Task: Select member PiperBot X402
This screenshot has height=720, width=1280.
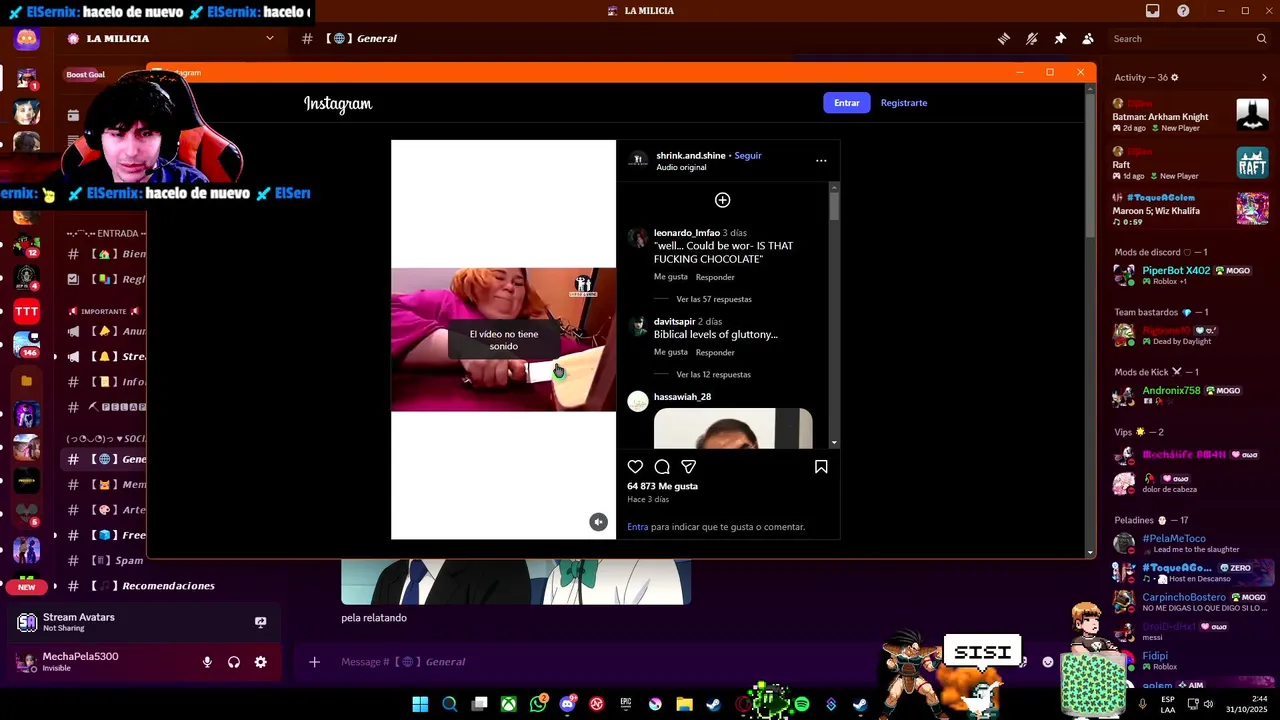Action: pyautogui.click(x=1190, y=275)
